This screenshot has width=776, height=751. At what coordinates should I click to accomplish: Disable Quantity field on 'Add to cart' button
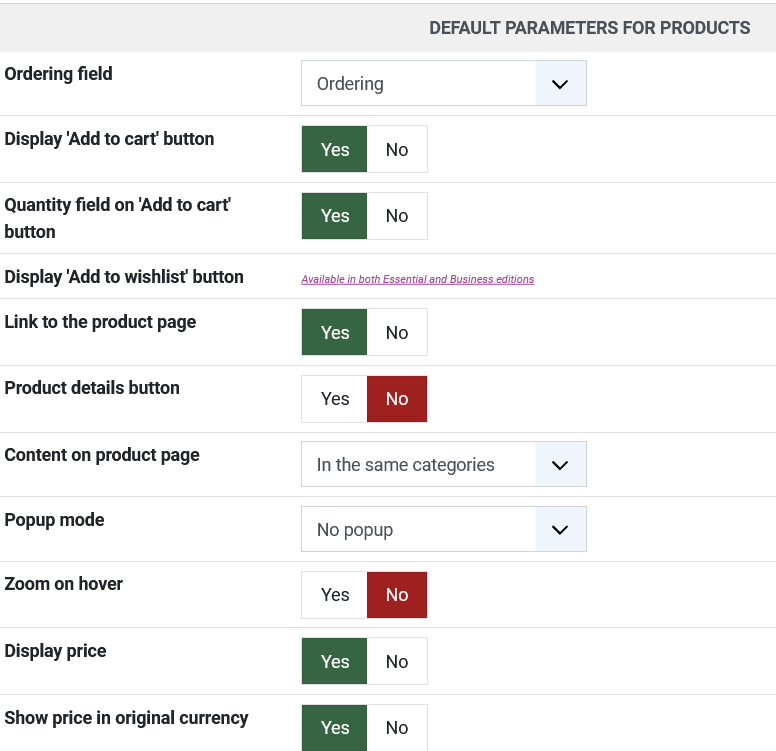click(x=397, y=216)
